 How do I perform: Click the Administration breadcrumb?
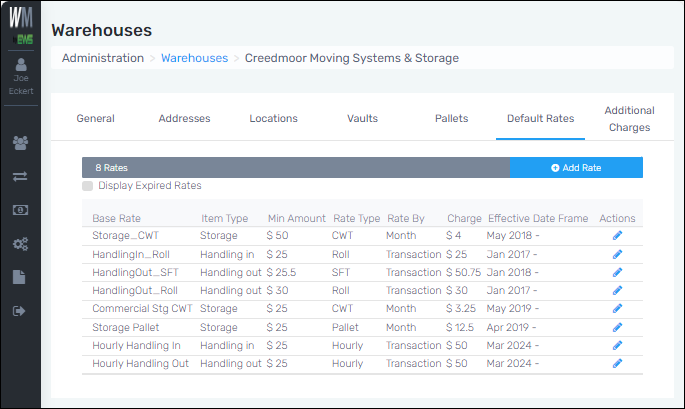click(x=103, y=58)
